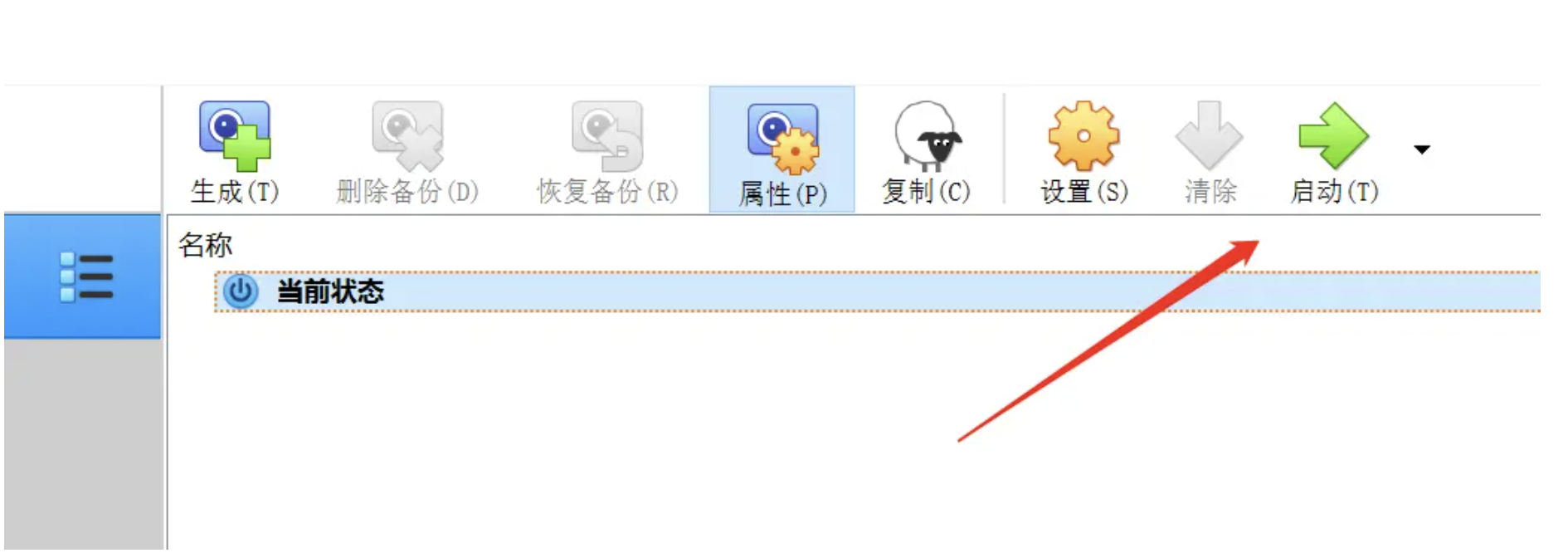Open the list-style tools menu in sidebar
The width and height of the screenshot is (1568, 553).
click(x=86, y=276)
